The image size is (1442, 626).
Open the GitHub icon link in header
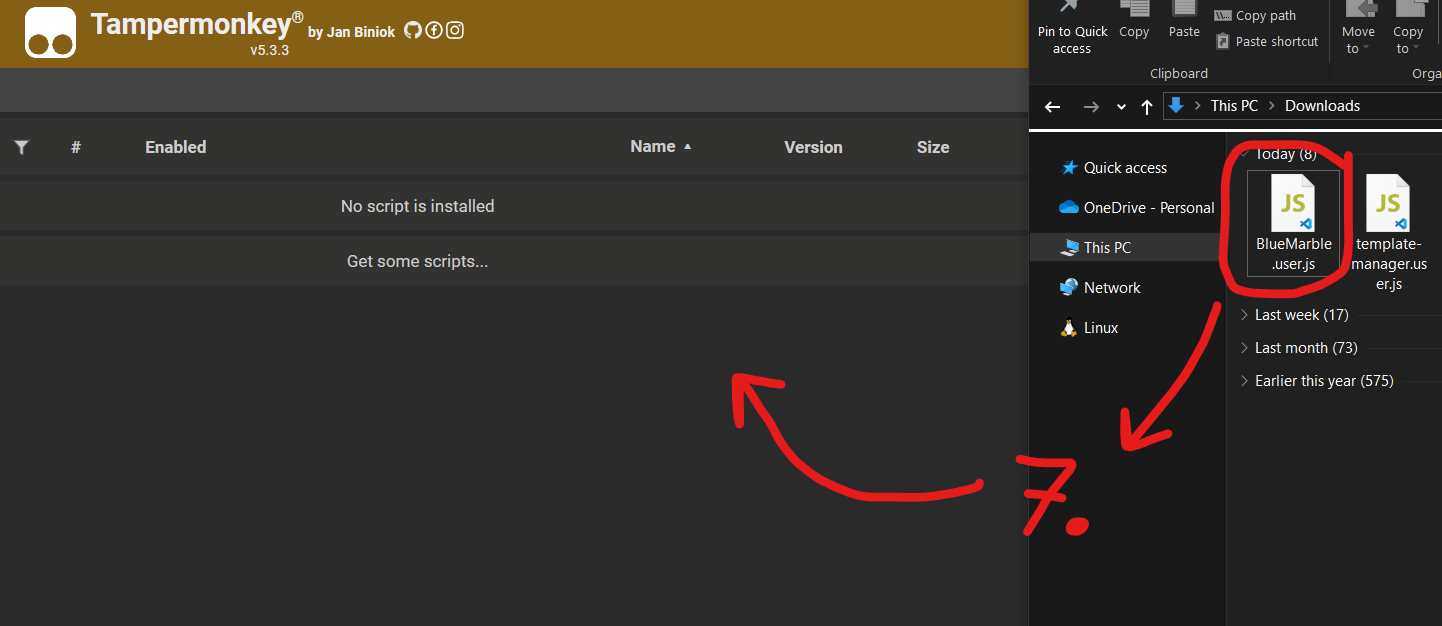click(x=413, y=30)
